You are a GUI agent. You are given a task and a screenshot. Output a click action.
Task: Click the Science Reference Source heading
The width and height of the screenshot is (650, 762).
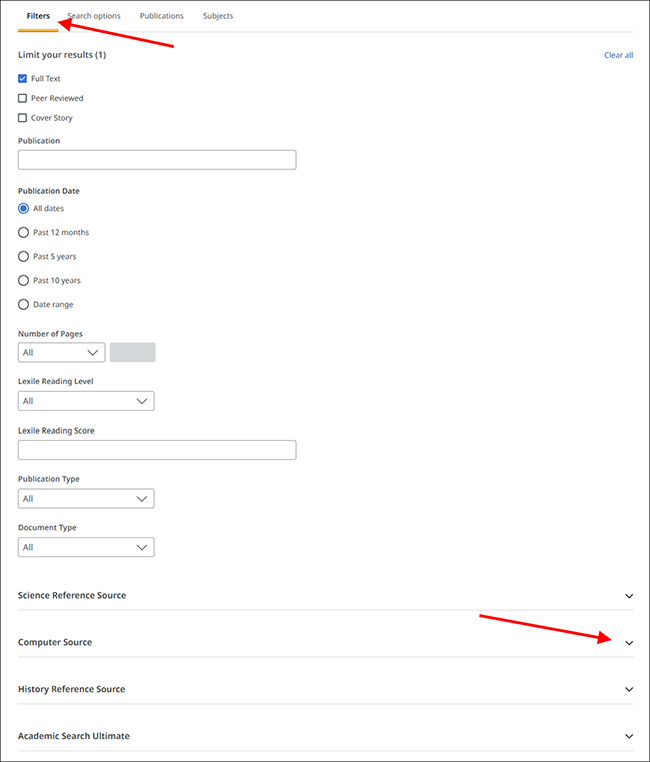point(72,595)
